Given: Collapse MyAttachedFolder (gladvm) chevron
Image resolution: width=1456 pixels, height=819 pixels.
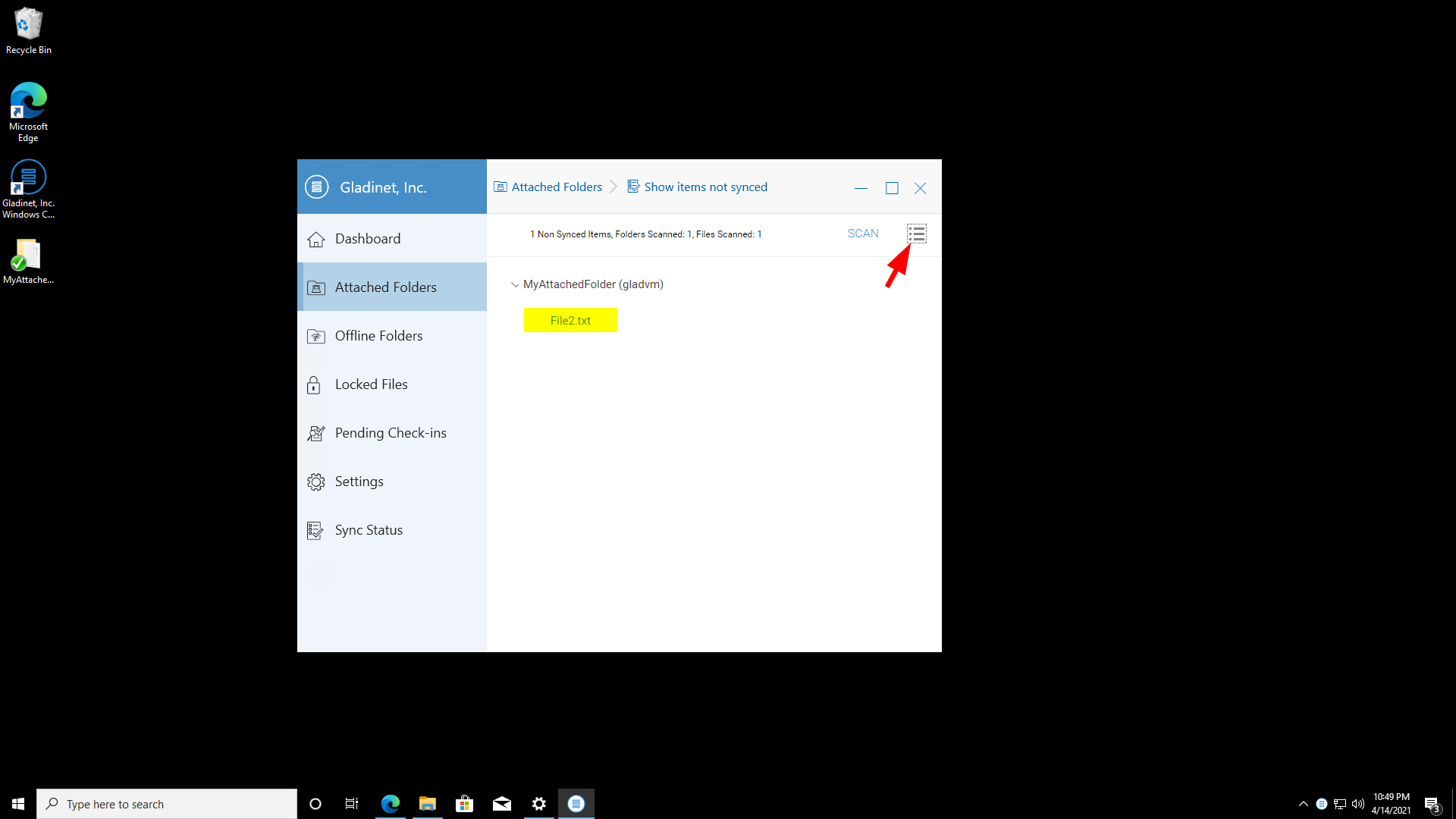Looking at the screenshot, I should pos(515,285).
